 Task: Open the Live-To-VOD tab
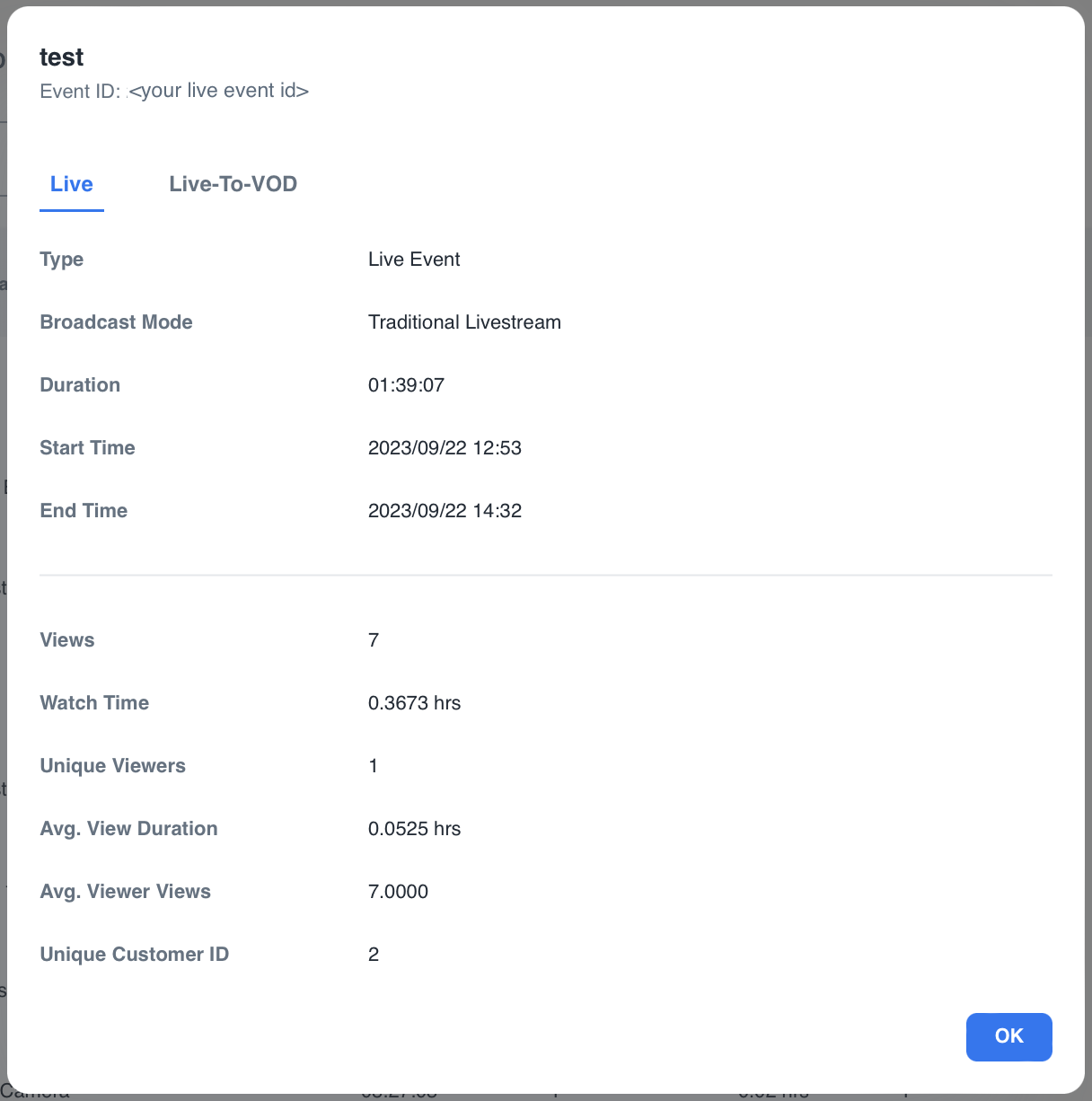[x=233, y=184]
